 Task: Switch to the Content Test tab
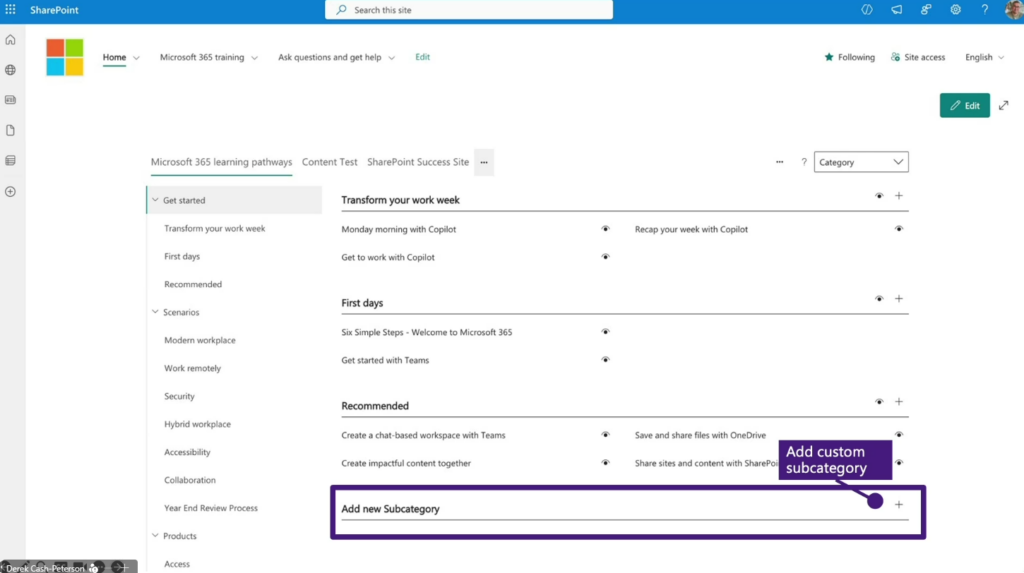[x=329, y=162]
